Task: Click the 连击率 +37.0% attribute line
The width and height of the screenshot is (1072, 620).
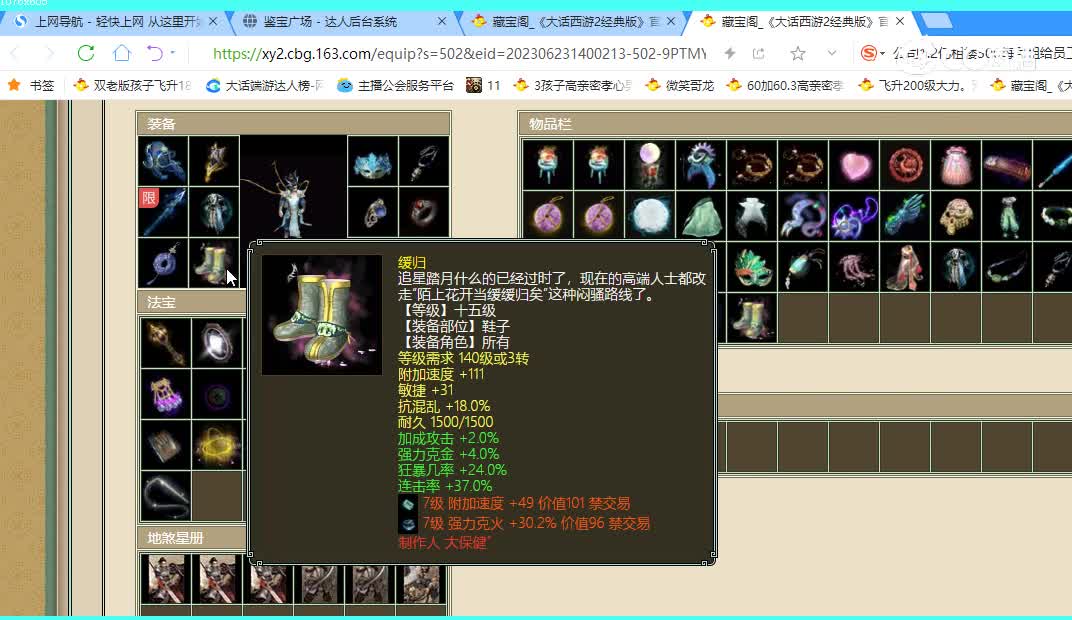Action: coord(445,486)
